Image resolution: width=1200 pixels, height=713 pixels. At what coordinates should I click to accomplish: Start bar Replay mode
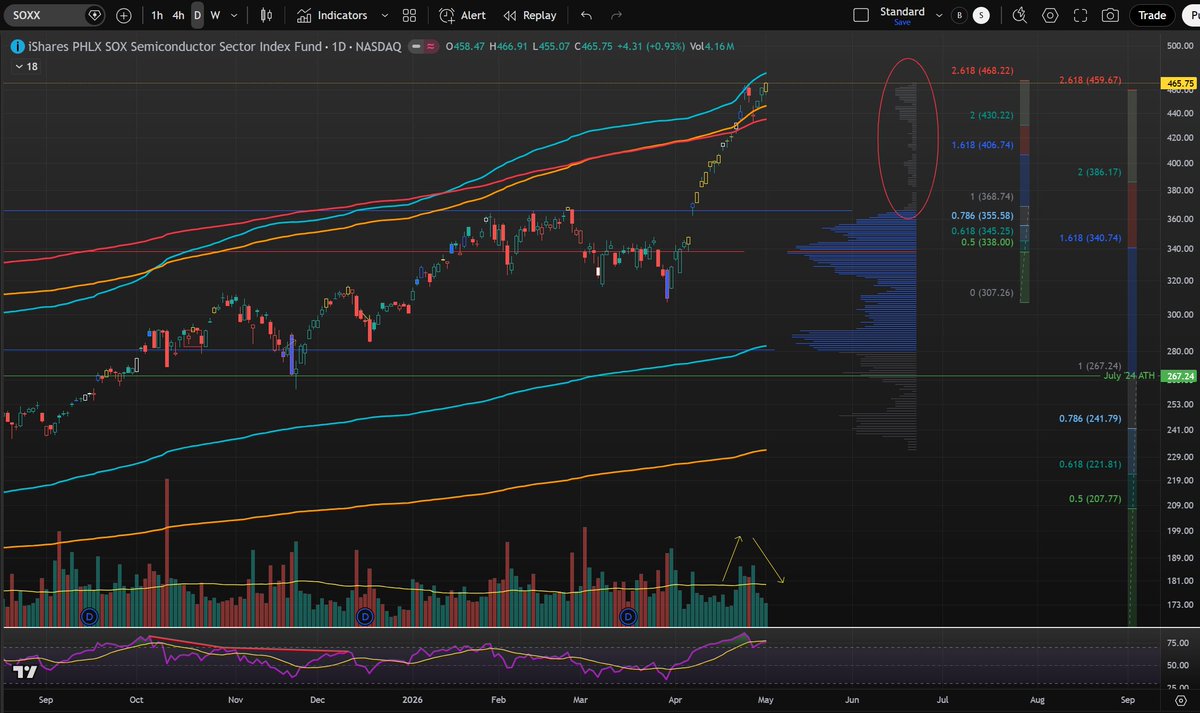530,16
